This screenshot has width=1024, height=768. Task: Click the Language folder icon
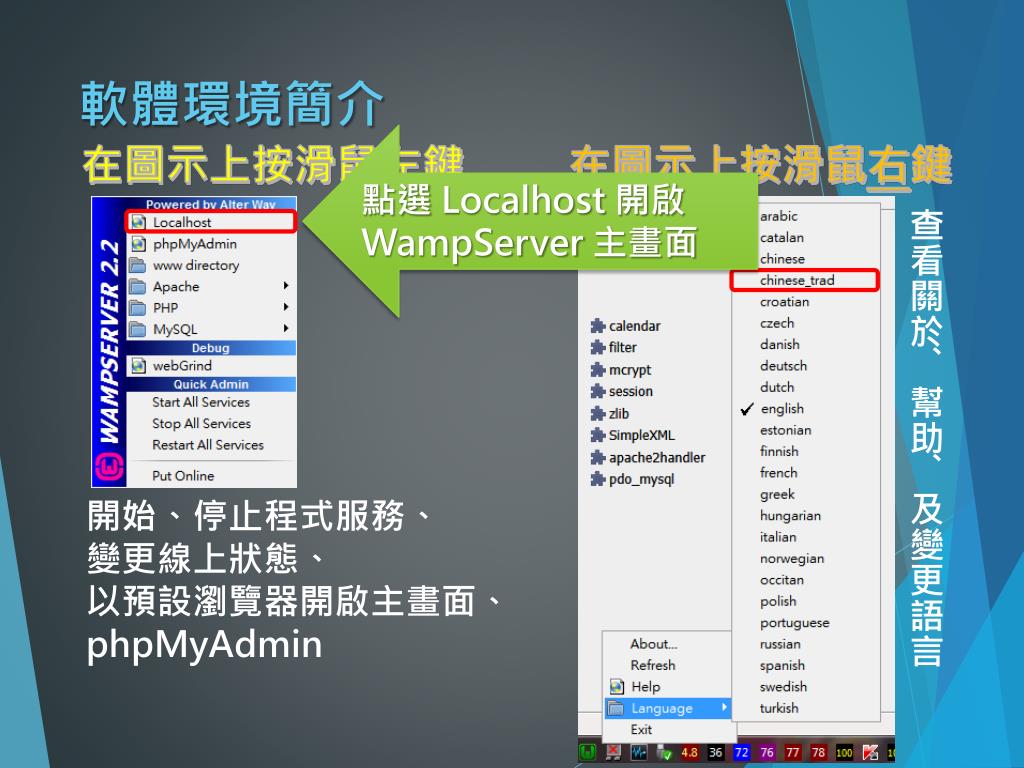pos(615,708)
